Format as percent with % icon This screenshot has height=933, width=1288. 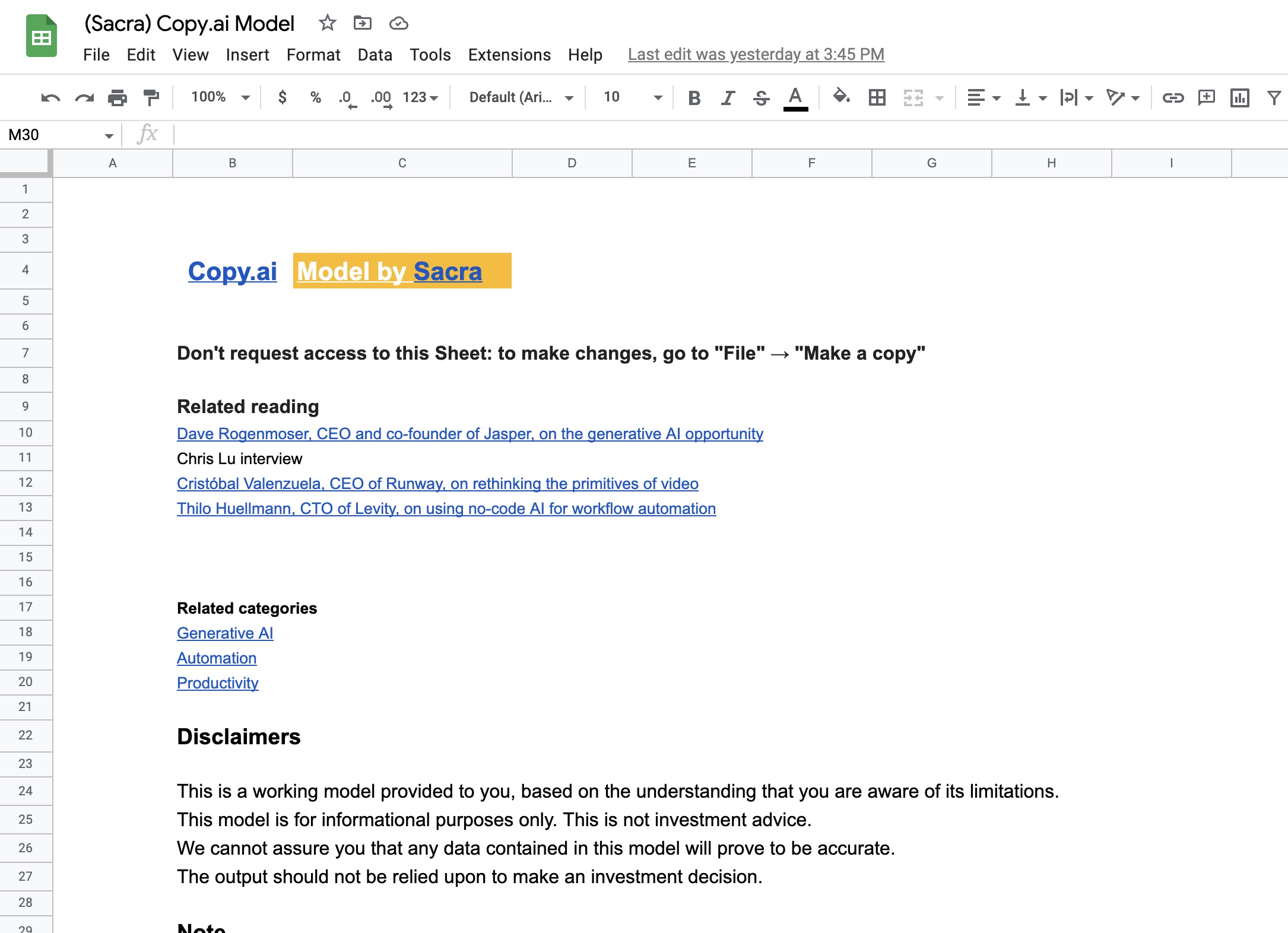click(x=316, y=97)
